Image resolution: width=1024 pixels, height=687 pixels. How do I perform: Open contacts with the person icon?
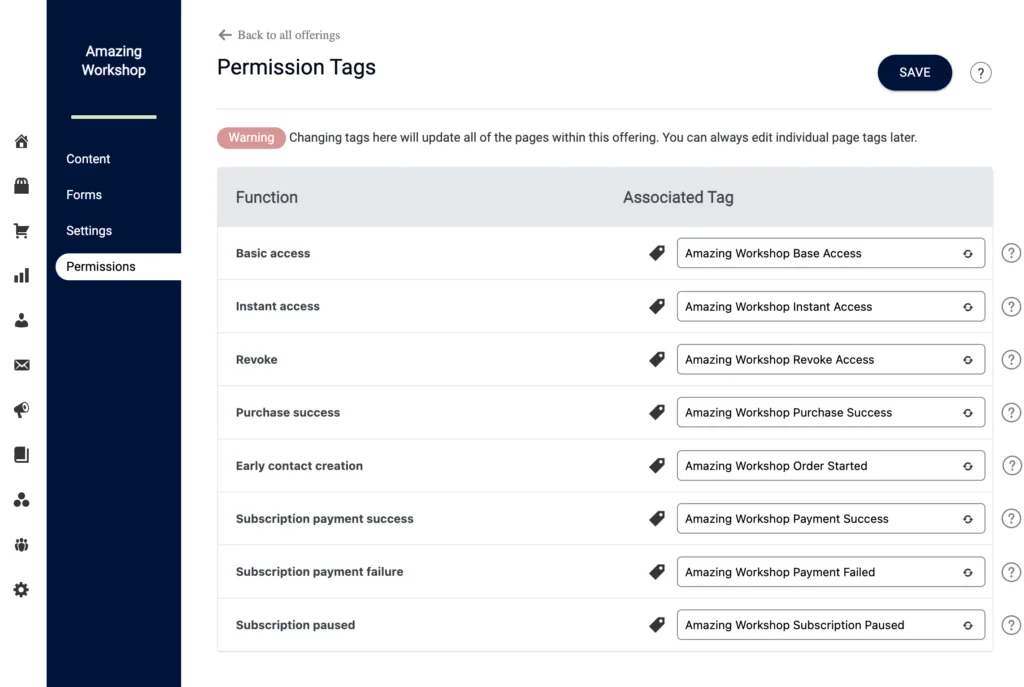click(21, 320)
